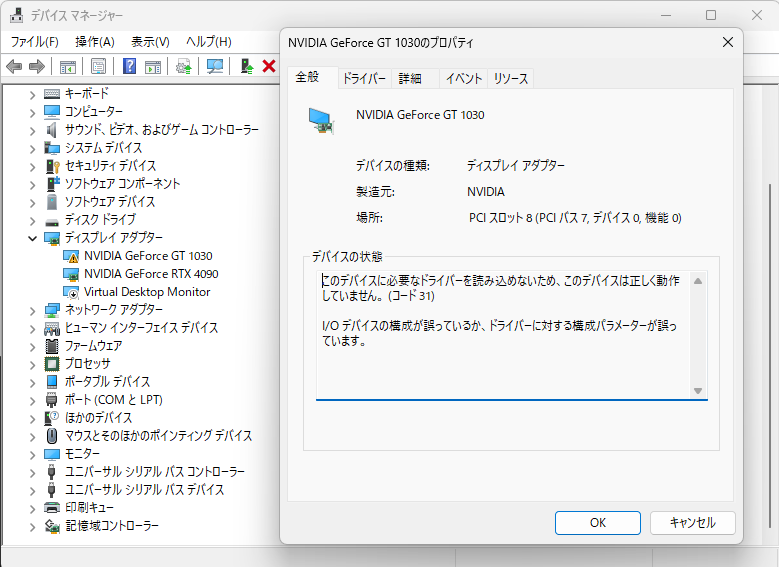Maximize the デバイス マネージャー window

(x=711, y=15)
